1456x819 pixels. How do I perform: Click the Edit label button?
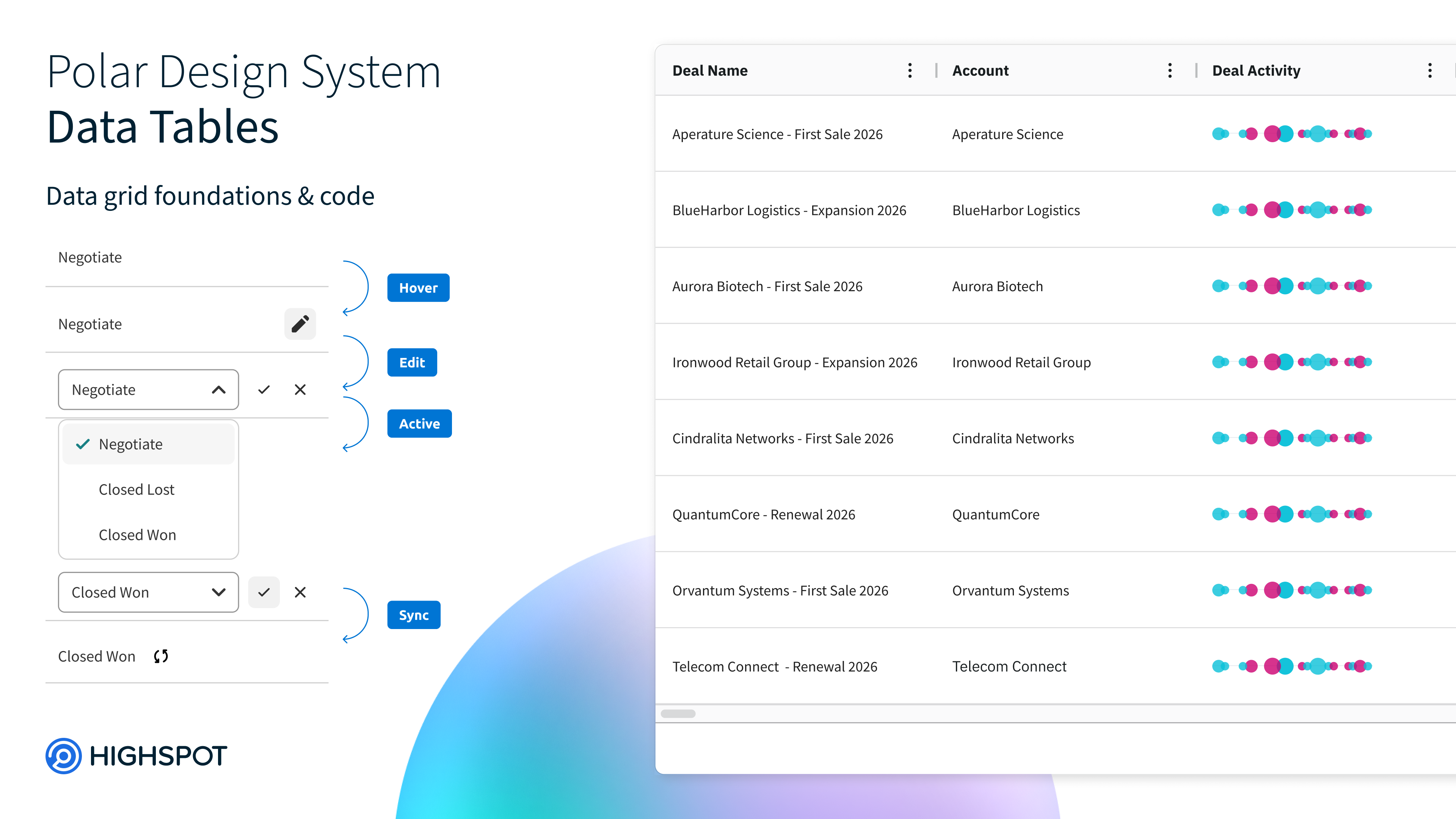pos(412,362)
